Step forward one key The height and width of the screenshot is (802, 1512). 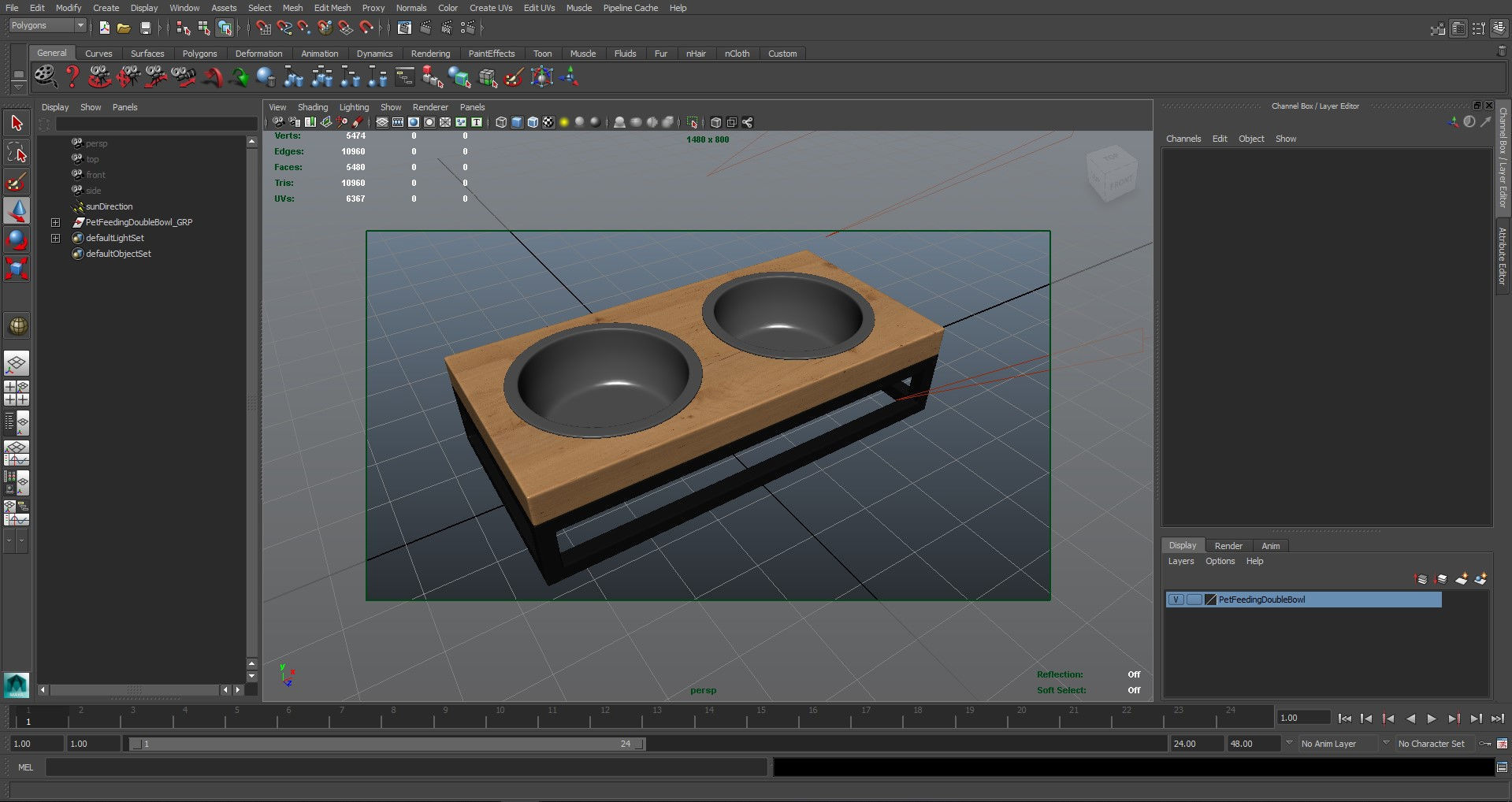1454,718
